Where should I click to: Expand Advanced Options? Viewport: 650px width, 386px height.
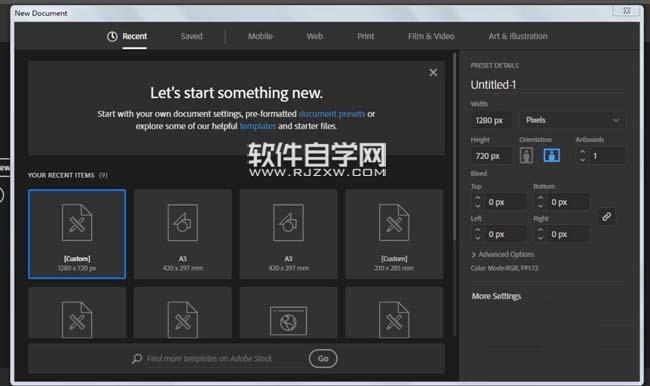[503, 255]
